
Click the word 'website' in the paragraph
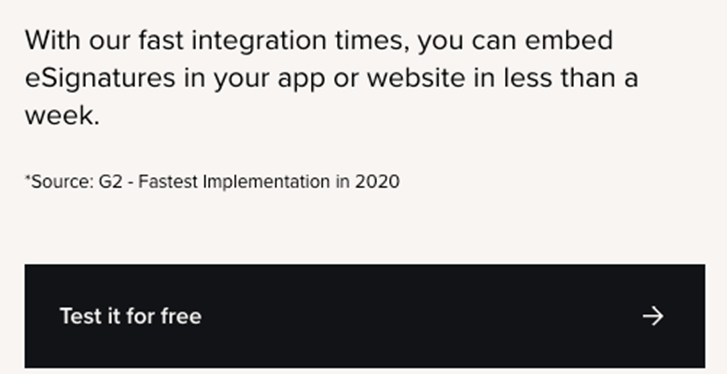pos(416,78)
